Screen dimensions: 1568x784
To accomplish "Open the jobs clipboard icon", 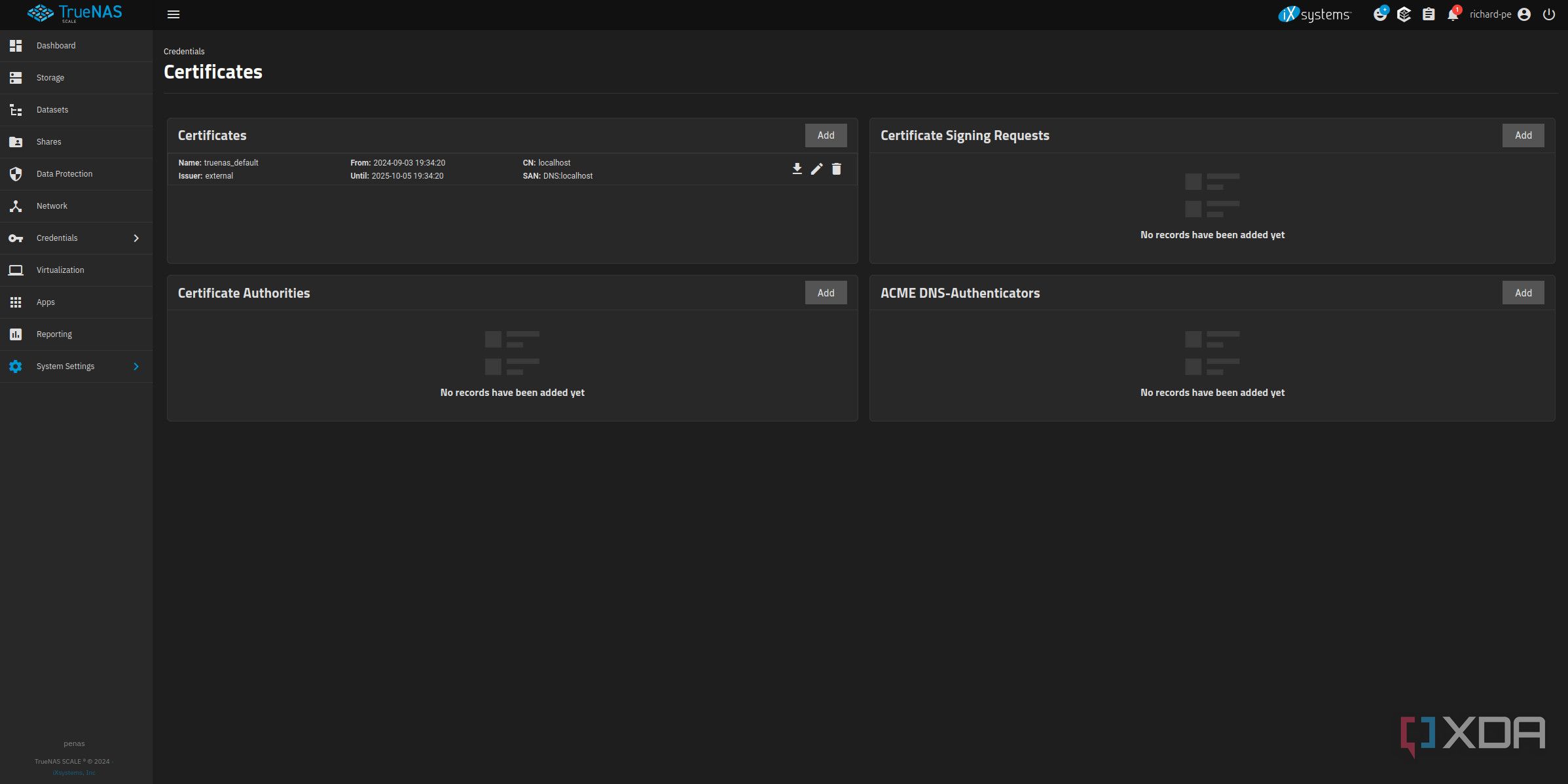I will pyautogui.click(x=1429, y=14).
